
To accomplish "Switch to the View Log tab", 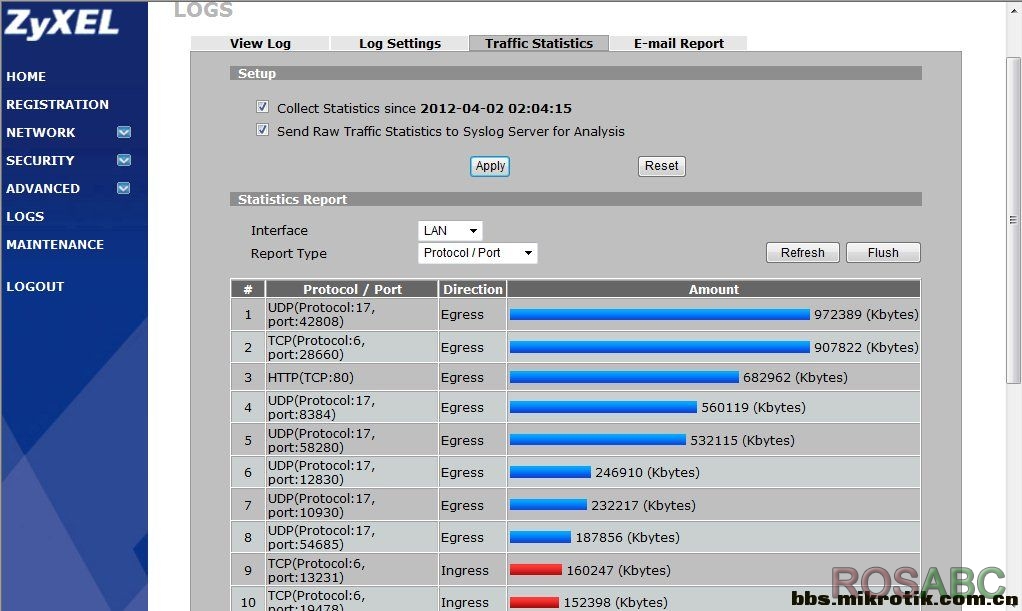I will pyautogui.click(x=260, y=43).
